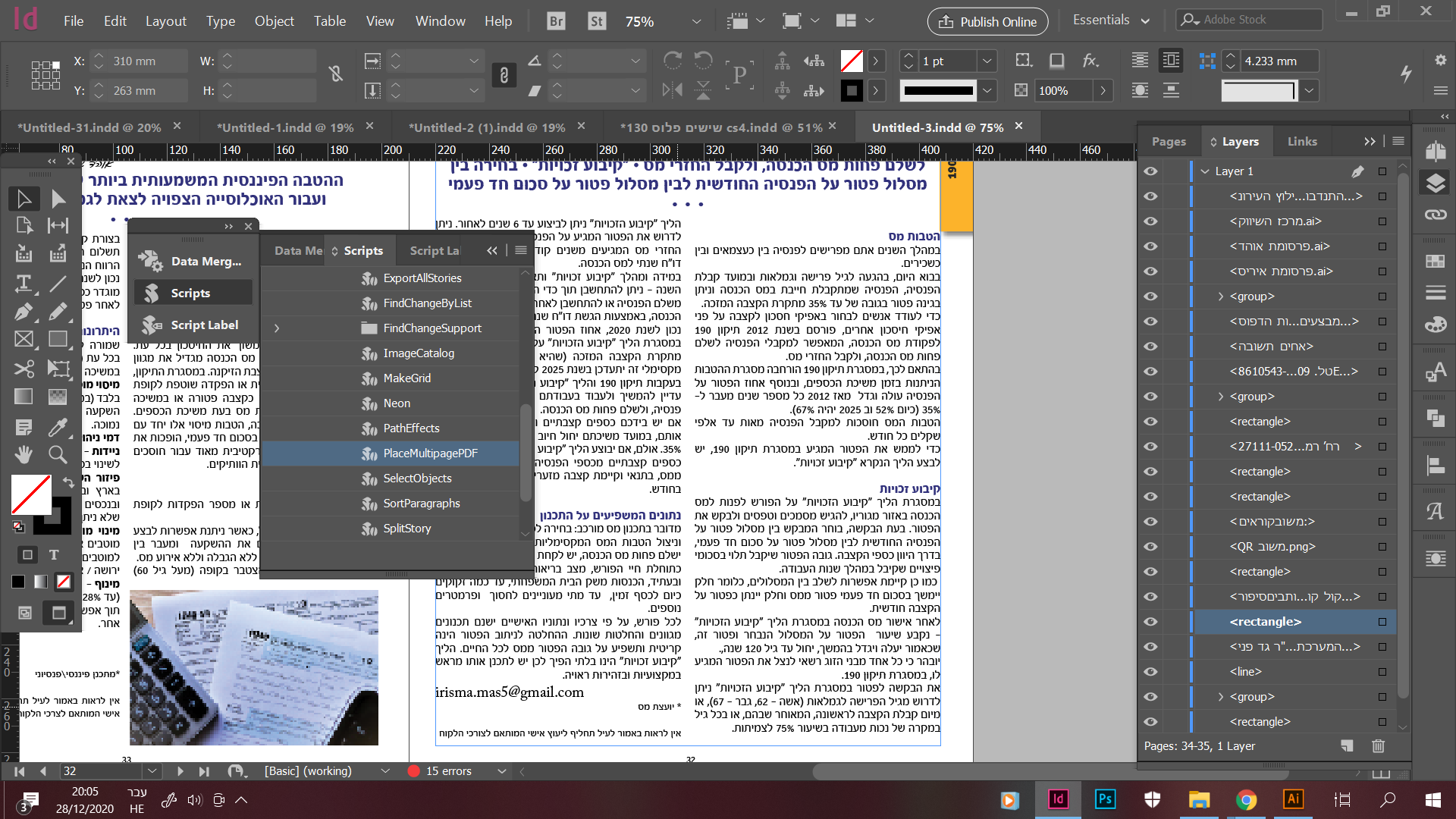Select the Scissors tool

[24, 369]
